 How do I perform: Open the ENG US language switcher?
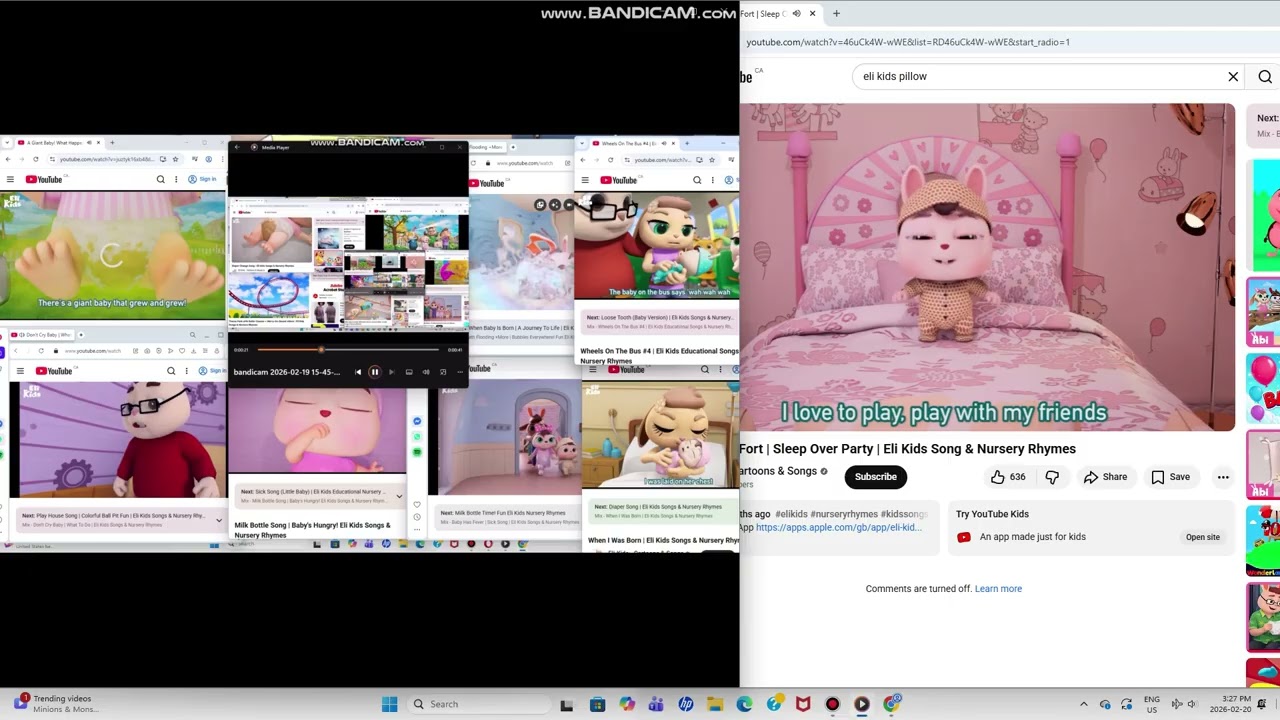coord(1152,704)
